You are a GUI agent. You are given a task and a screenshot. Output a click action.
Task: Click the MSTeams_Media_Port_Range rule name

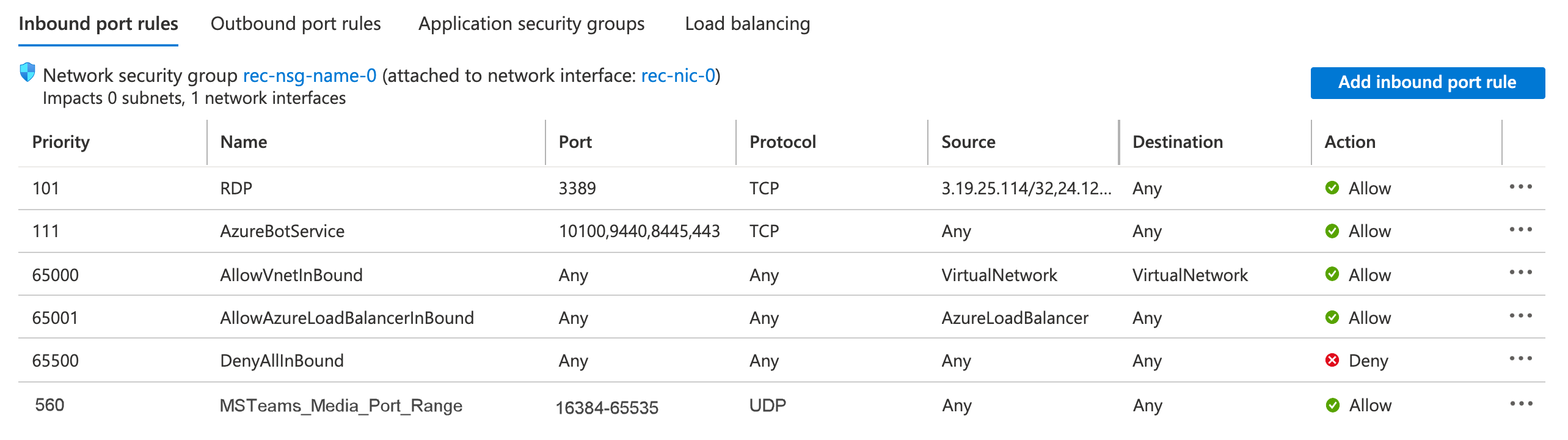pos(341,406)
